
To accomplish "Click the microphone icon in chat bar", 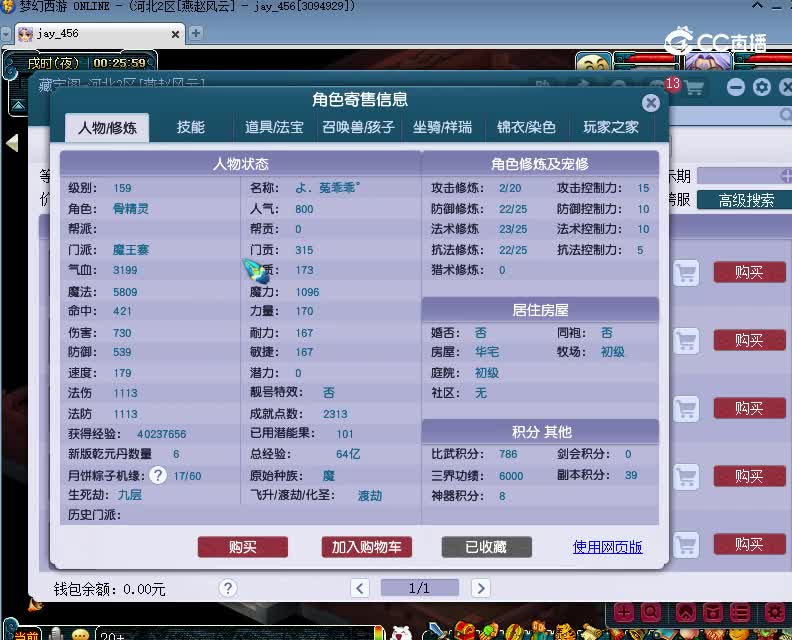I will click(56, 634).
